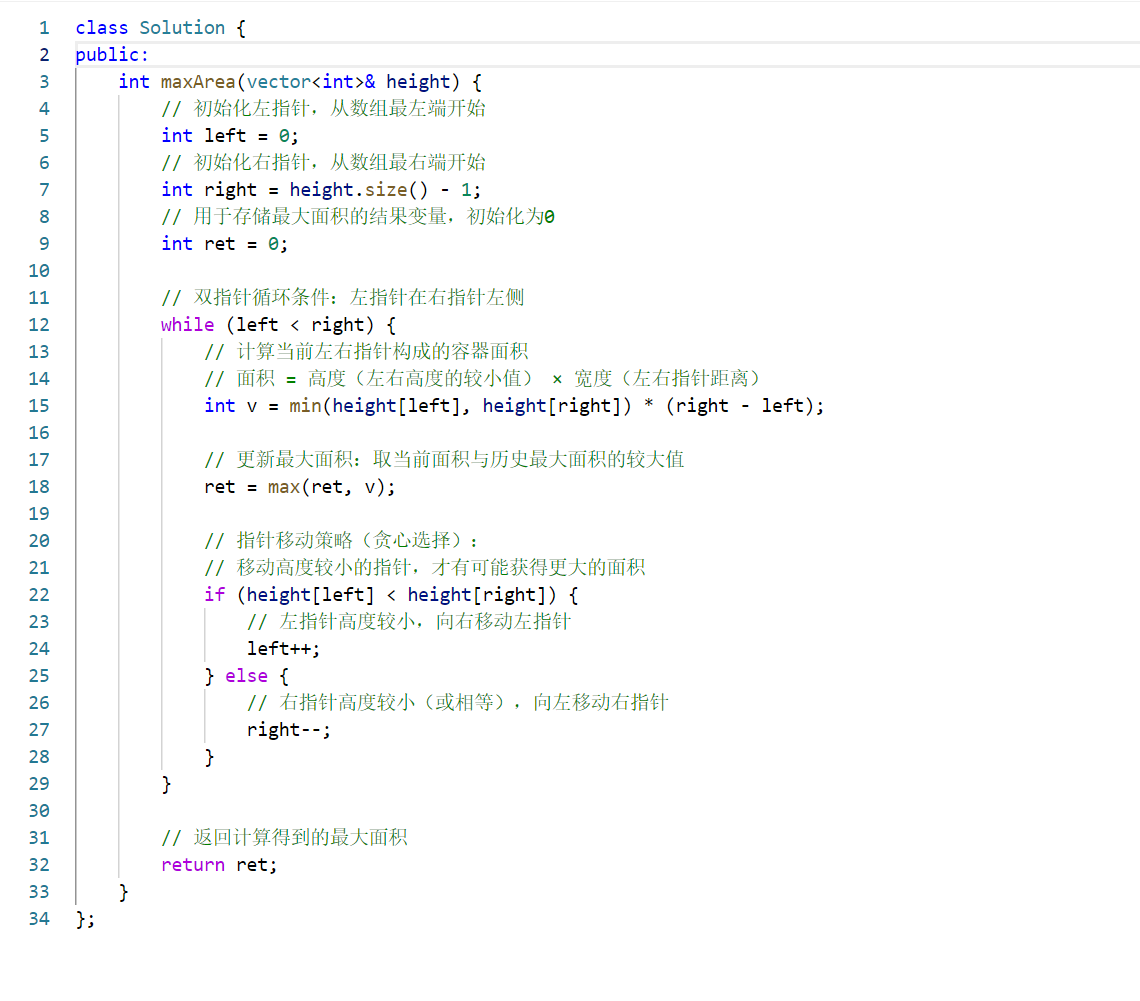Click the comment '左指针高度较小，向右移动左指针'
Viewport: 1140px width, 1001px height.
tap(409, 622)
